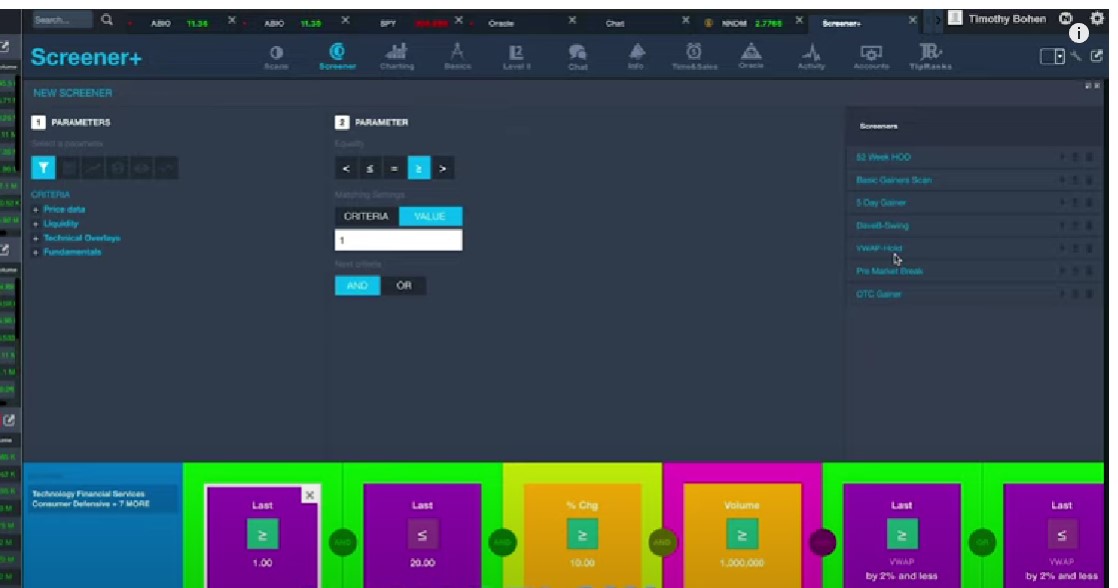Open the Chat tool in the toolbar
The image size is (1118, 588).
coord(578,57)
